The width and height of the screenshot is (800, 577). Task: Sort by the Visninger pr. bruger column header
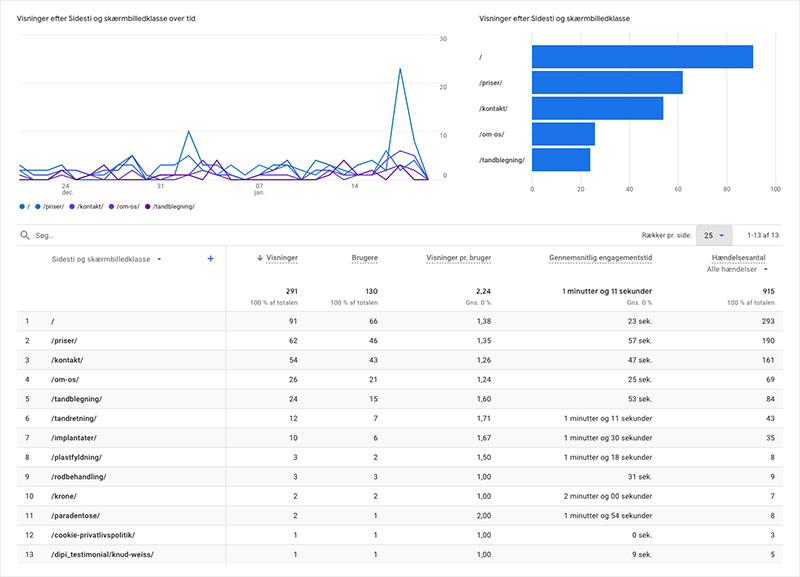tap(461, 258)
